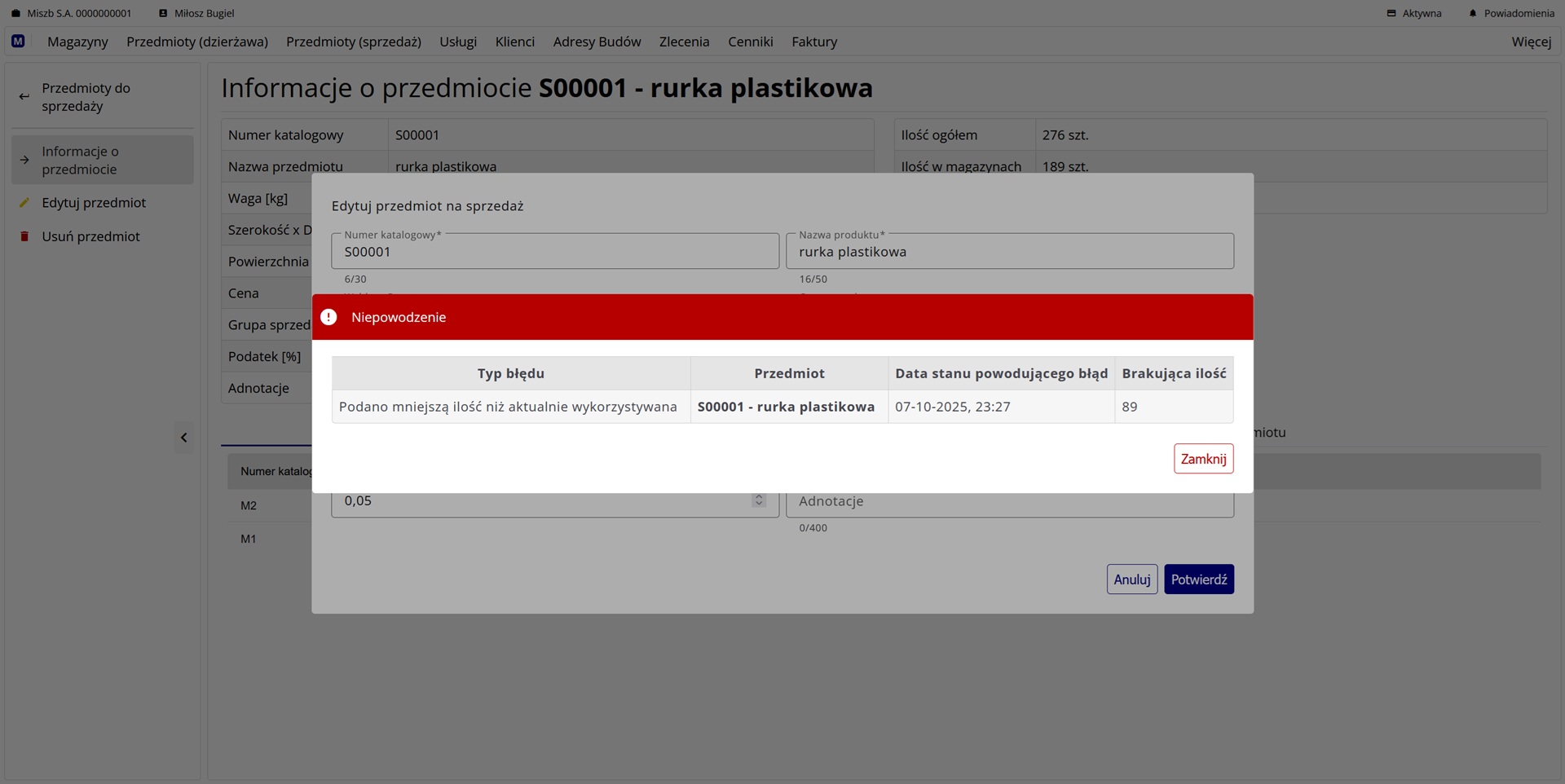The image size is (1565, 784).
Task: Select Faktury in the top navigation
Action: pyautogui.click(x=813, y=41)
